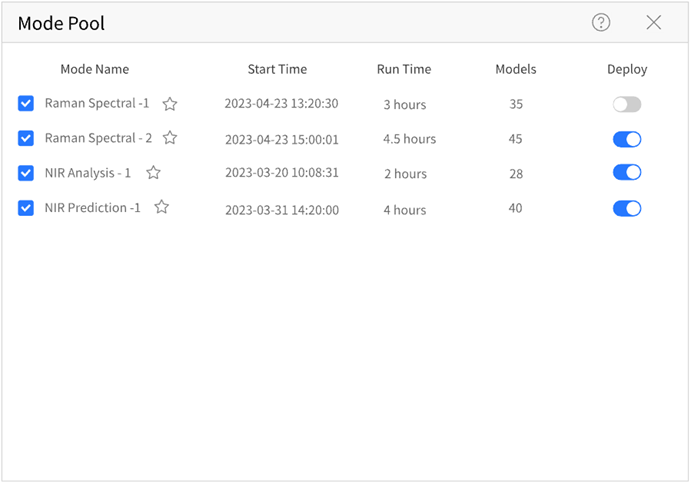Turn off NIR Analysis - 1 deploy switch
Image resolution: width=691 pixels, height=484 pixels.
[627, 173]
